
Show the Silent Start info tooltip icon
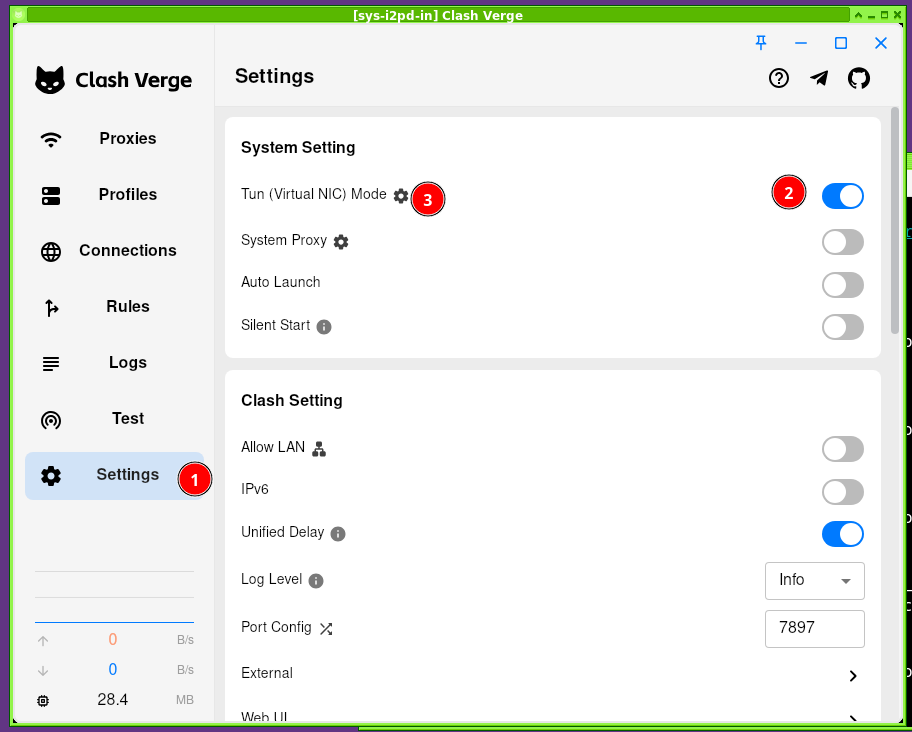coord(324,327)
